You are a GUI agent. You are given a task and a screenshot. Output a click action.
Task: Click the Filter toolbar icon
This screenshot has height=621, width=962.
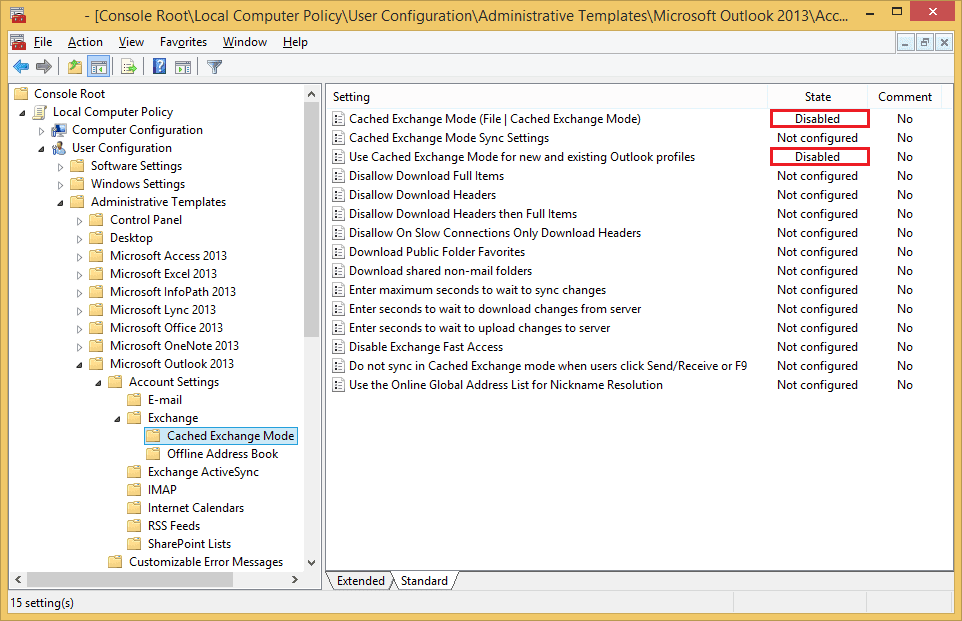[212, 66]
